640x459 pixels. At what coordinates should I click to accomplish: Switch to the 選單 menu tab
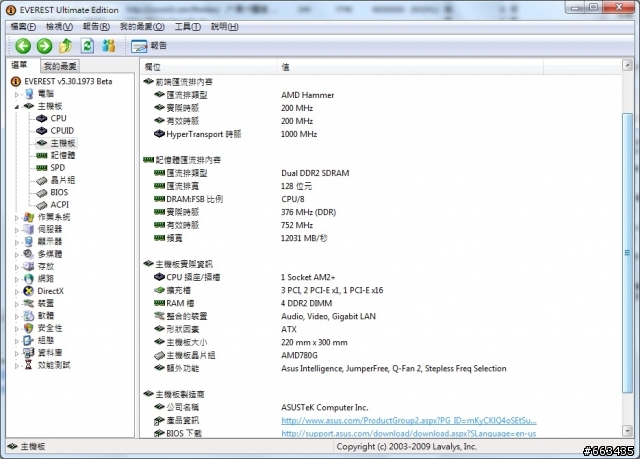click(x=20, y=65)
